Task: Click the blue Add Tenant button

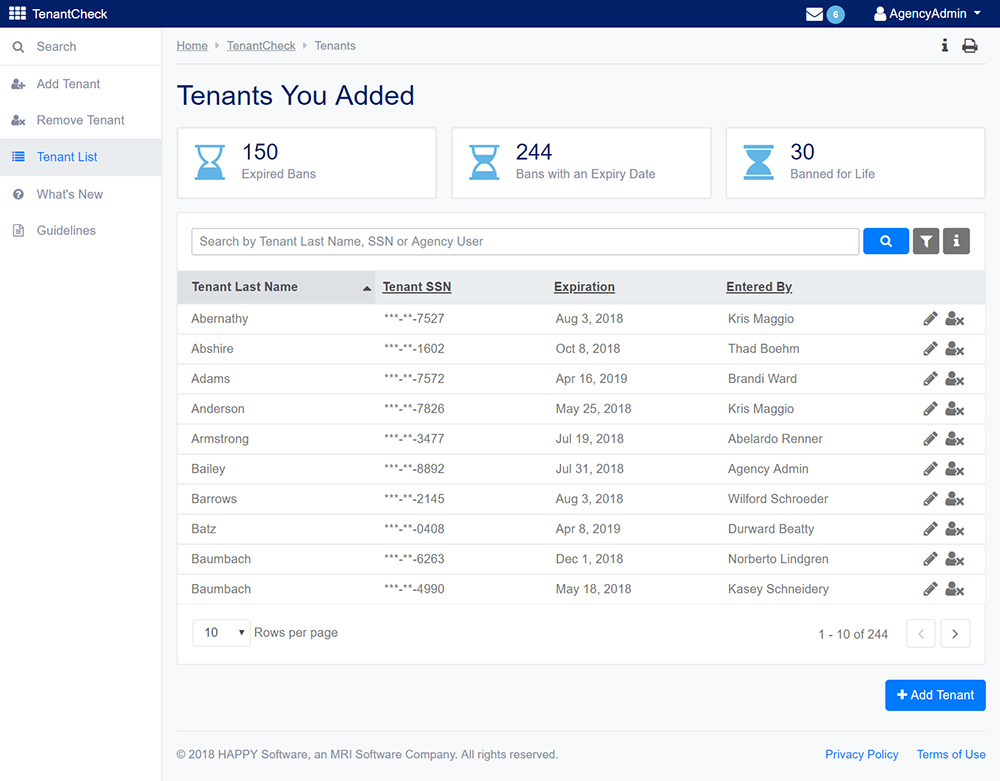Action: [x=935, y=695]
